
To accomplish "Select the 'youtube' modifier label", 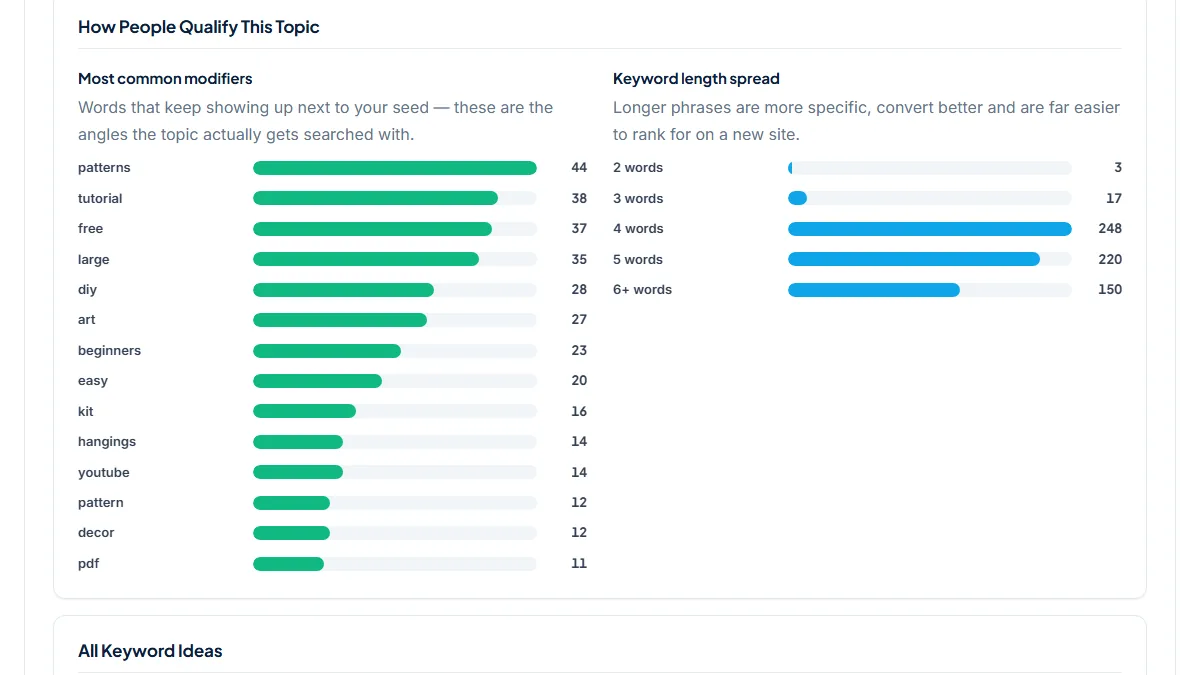I will click(x=104, y=472).
